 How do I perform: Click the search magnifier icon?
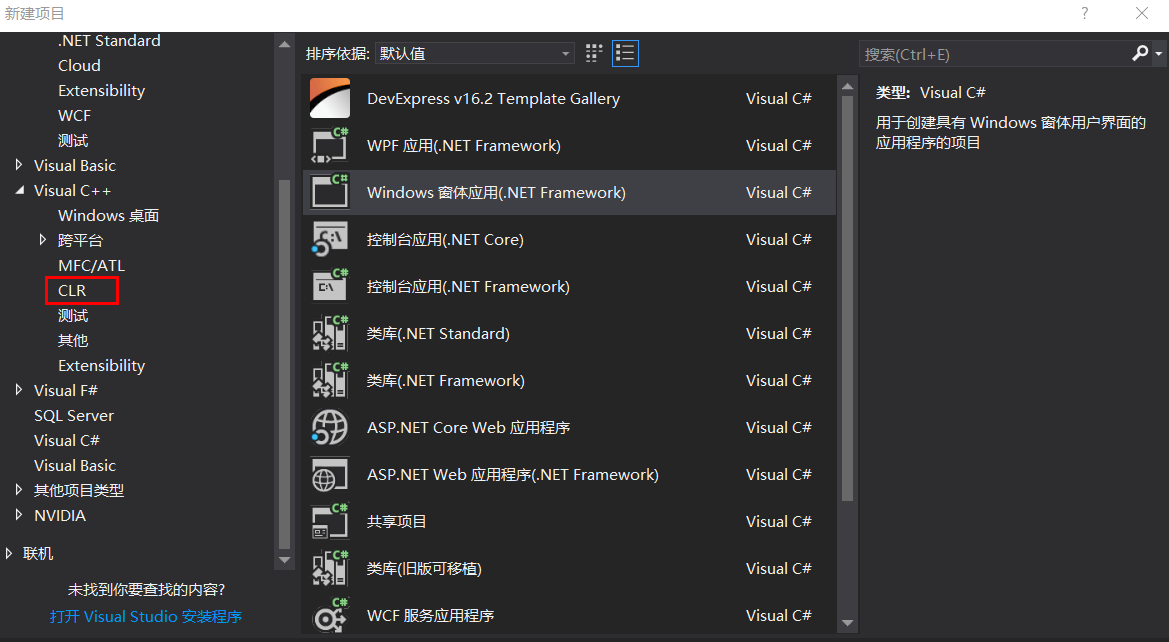(x=1140, y=54)
